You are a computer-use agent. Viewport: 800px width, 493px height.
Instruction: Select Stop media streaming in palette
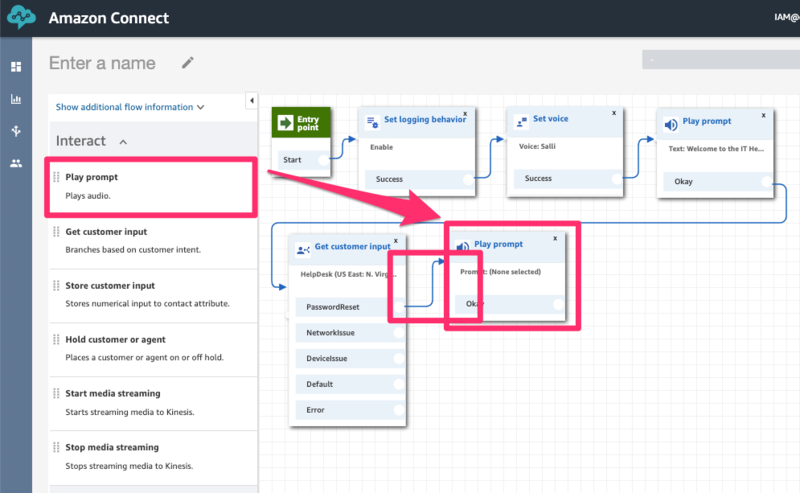[x=153, y=456]
